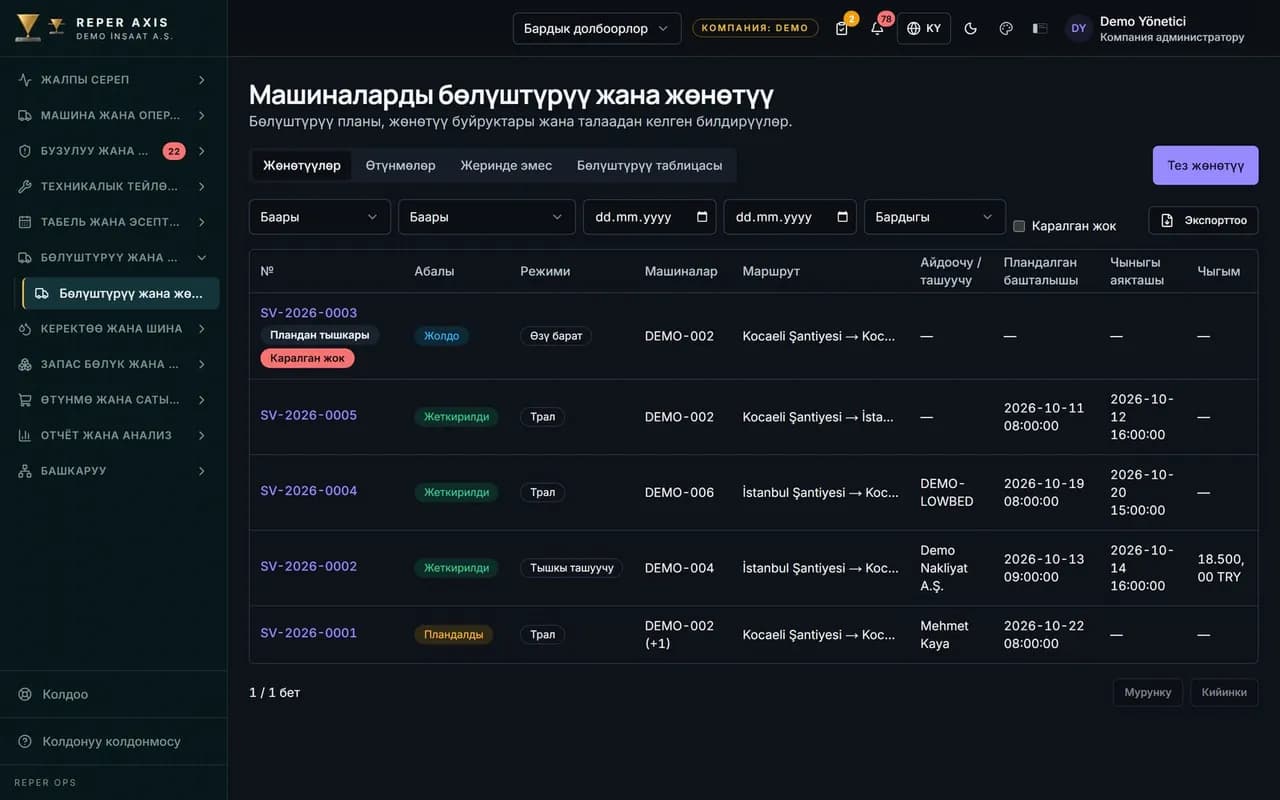
Task: Click the ЖАЛПЫ СЕРЕП pulse icon
Action: point(25,80)
